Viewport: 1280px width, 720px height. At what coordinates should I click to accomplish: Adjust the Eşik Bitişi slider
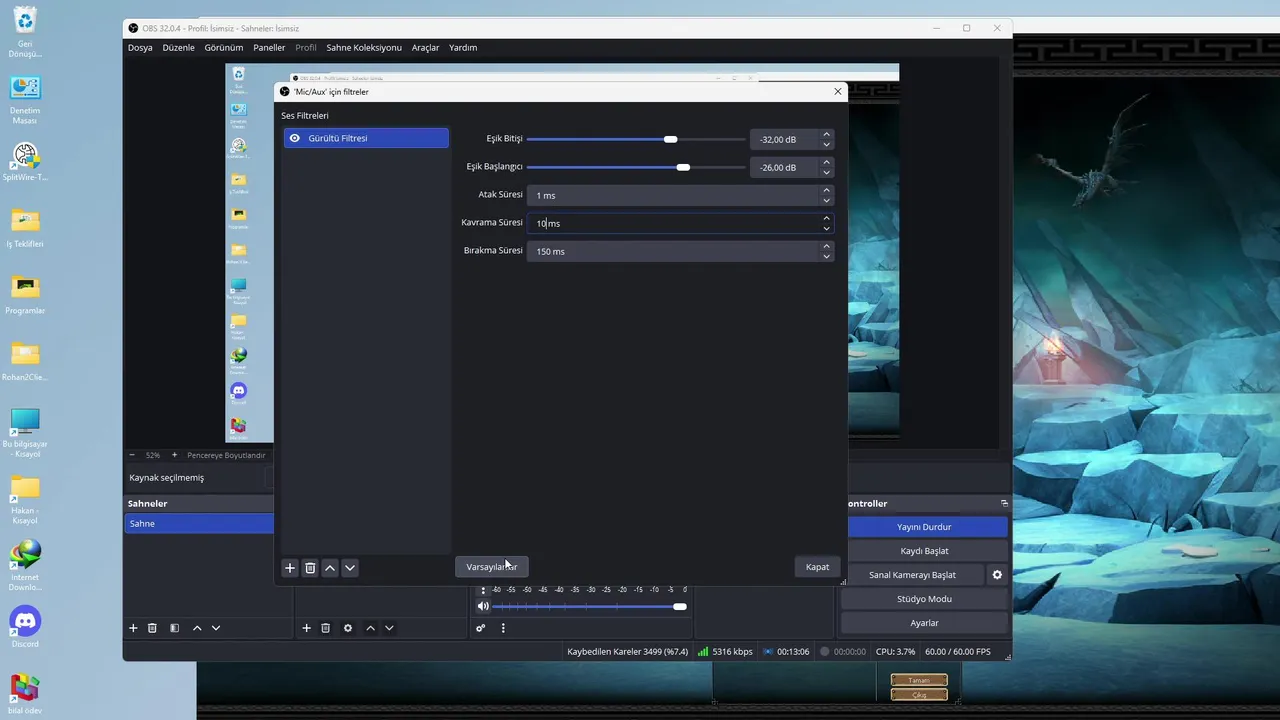635,139
